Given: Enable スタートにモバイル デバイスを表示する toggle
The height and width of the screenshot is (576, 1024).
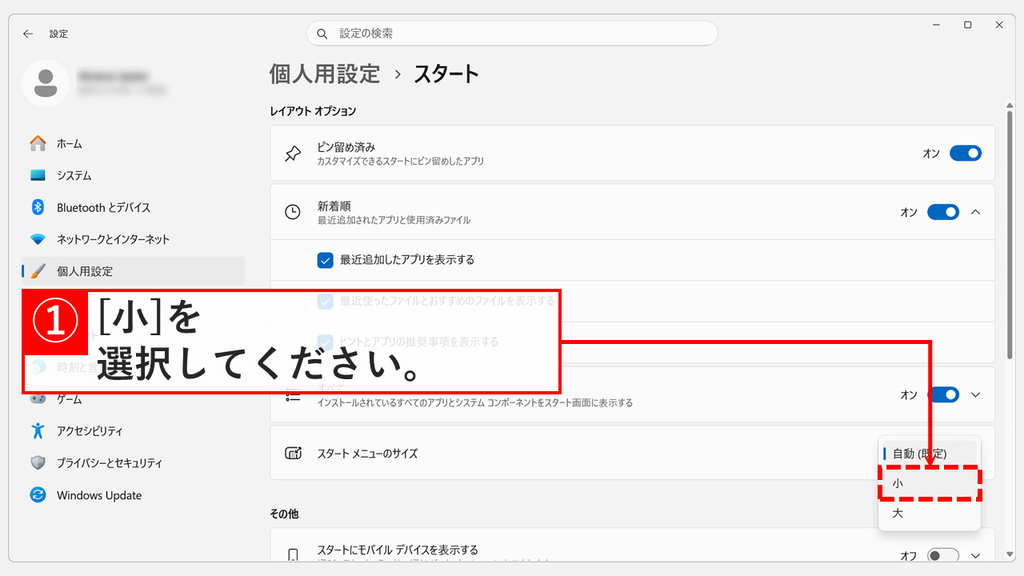Looking at the screenshot, I should 943,555.
